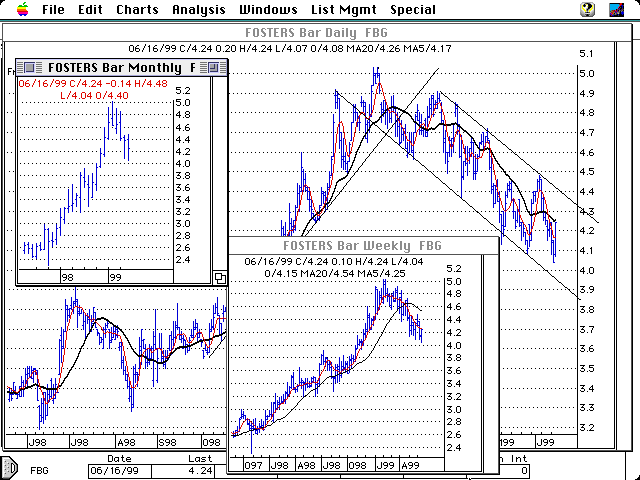
Task: Click the red Monthly line starting 06/16/99 C/4.24
Action: 93,84
